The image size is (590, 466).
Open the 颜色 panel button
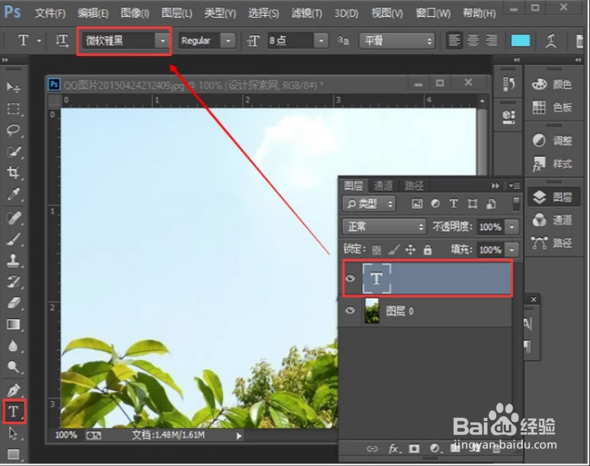552,84
